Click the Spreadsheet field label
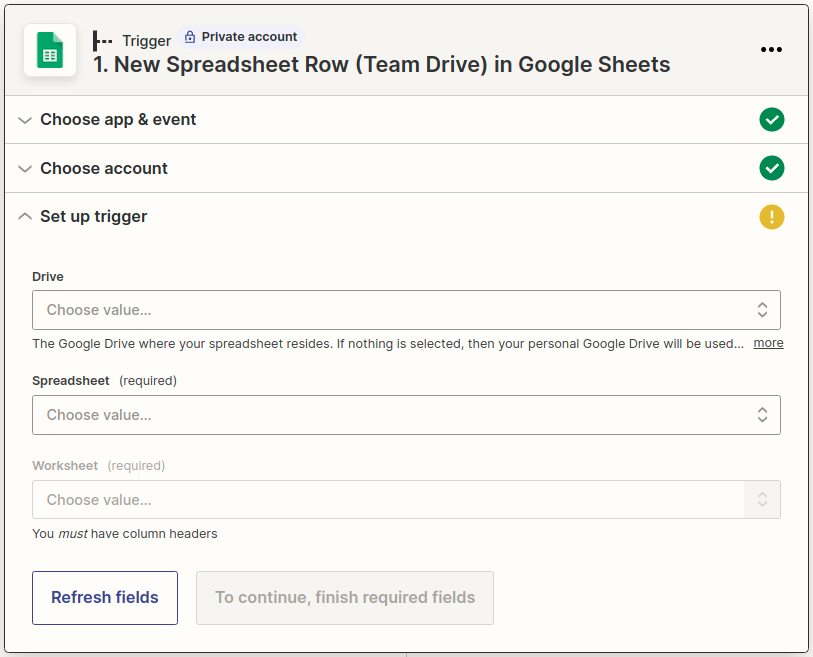 [x=71, y=381]
